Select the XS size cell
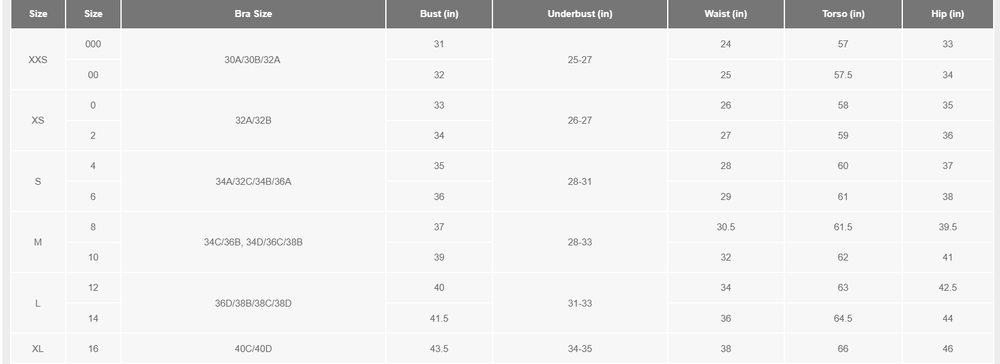Image resolution: width=1000 pixels, height=364 pixels. point(38,120)
